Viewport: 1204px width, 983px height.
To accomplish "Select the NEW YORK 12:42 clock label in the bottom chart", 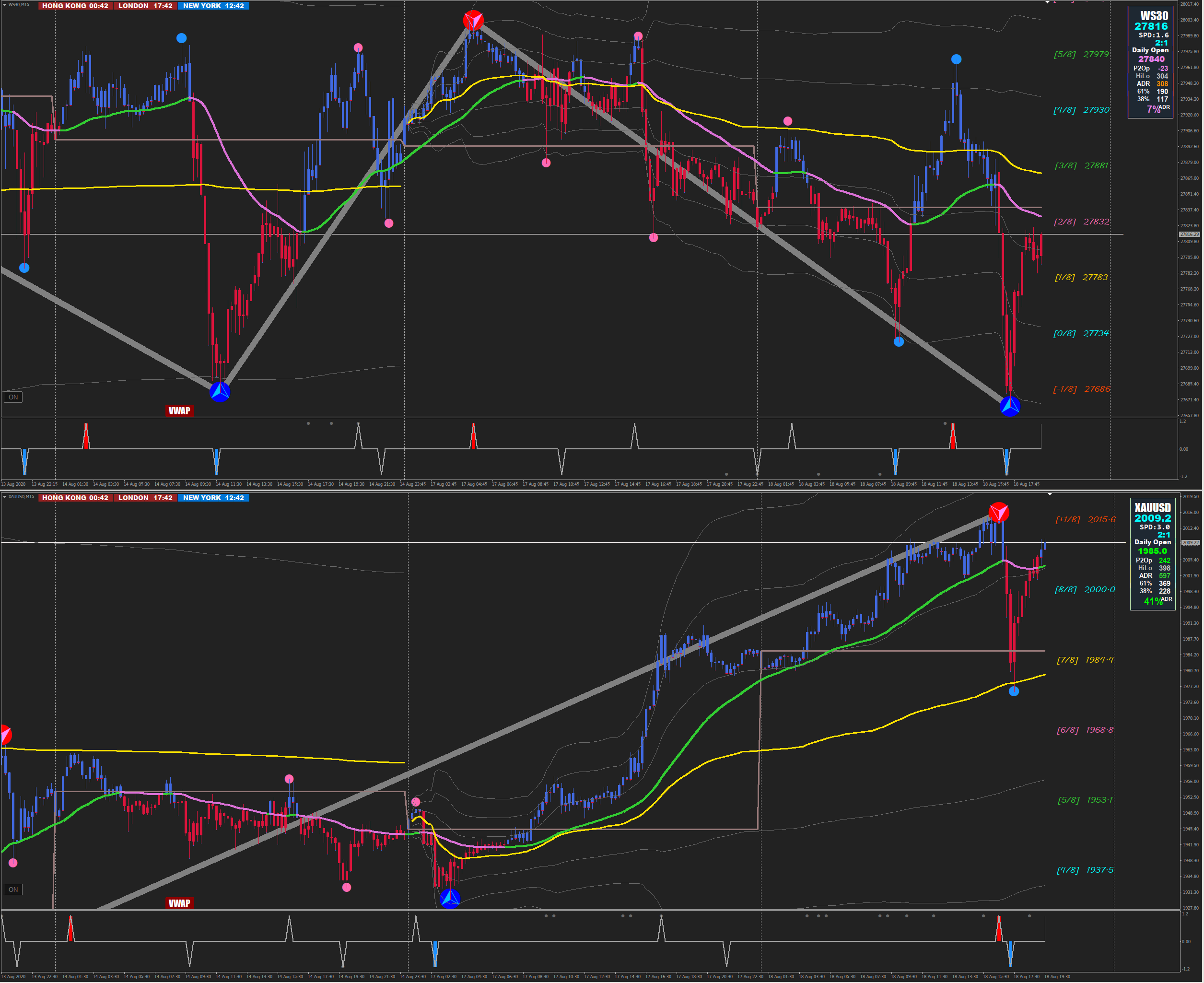I will click(x=213, y=498).
